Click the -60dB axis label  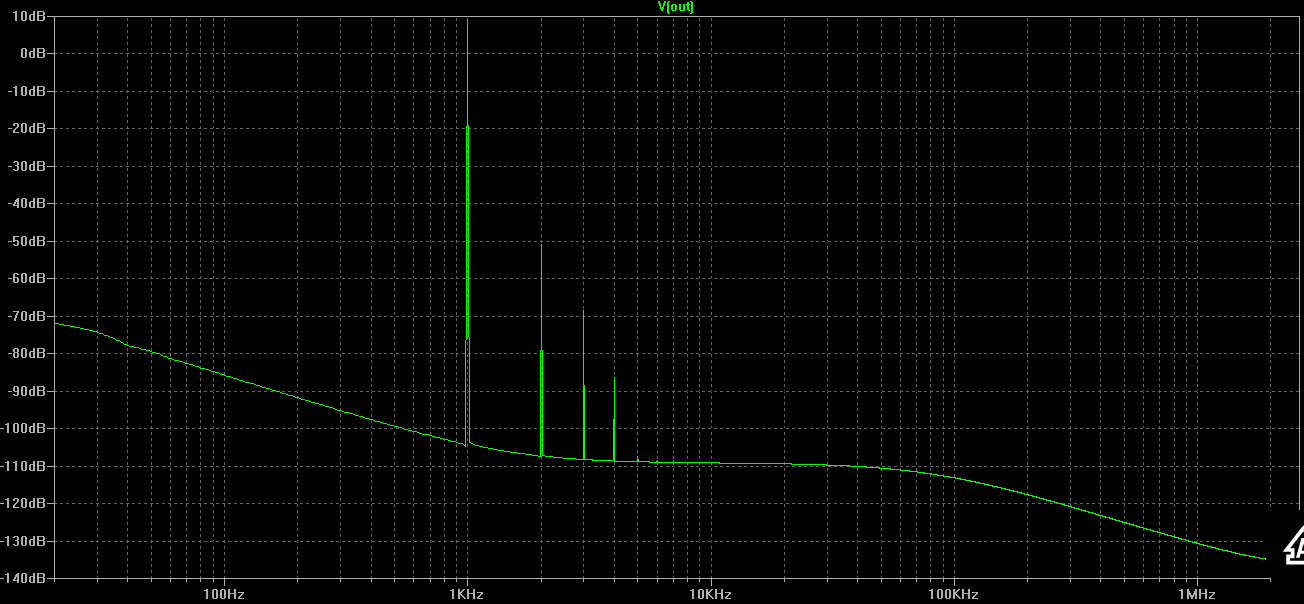(29, 278)
